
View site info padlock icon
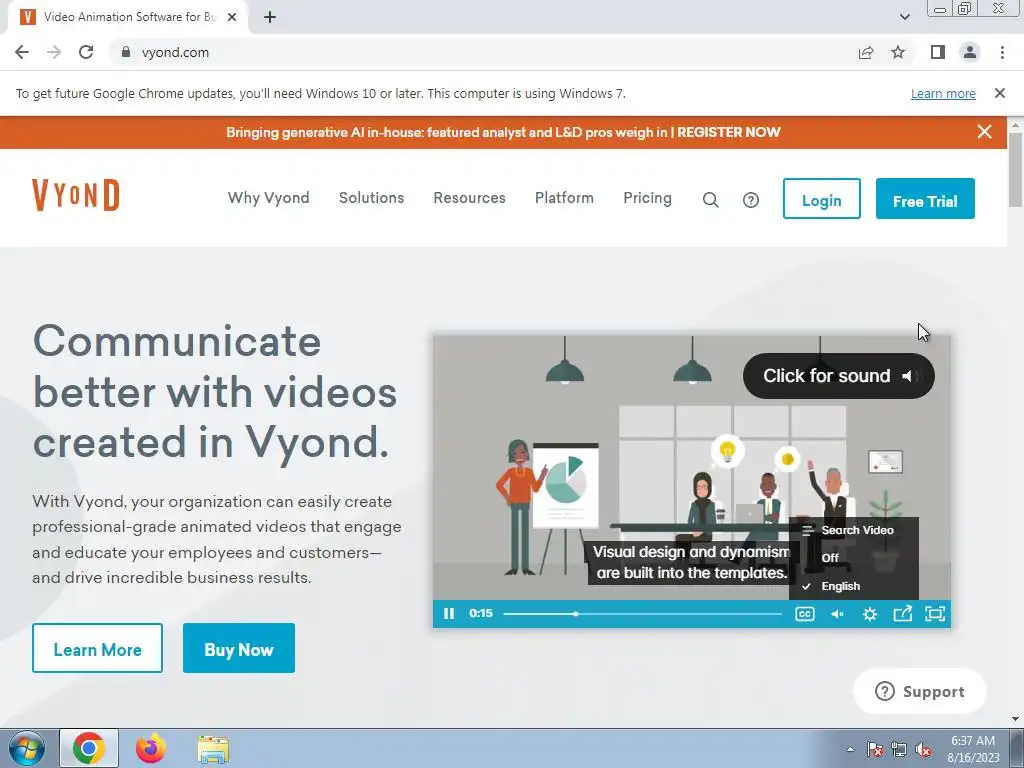click(x=126, y=52)
